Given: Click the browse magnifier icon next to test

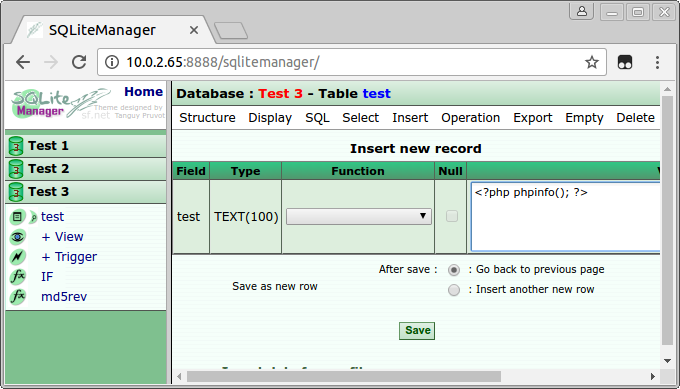Looking at the screenshot, I should click(x=33, y=217).
